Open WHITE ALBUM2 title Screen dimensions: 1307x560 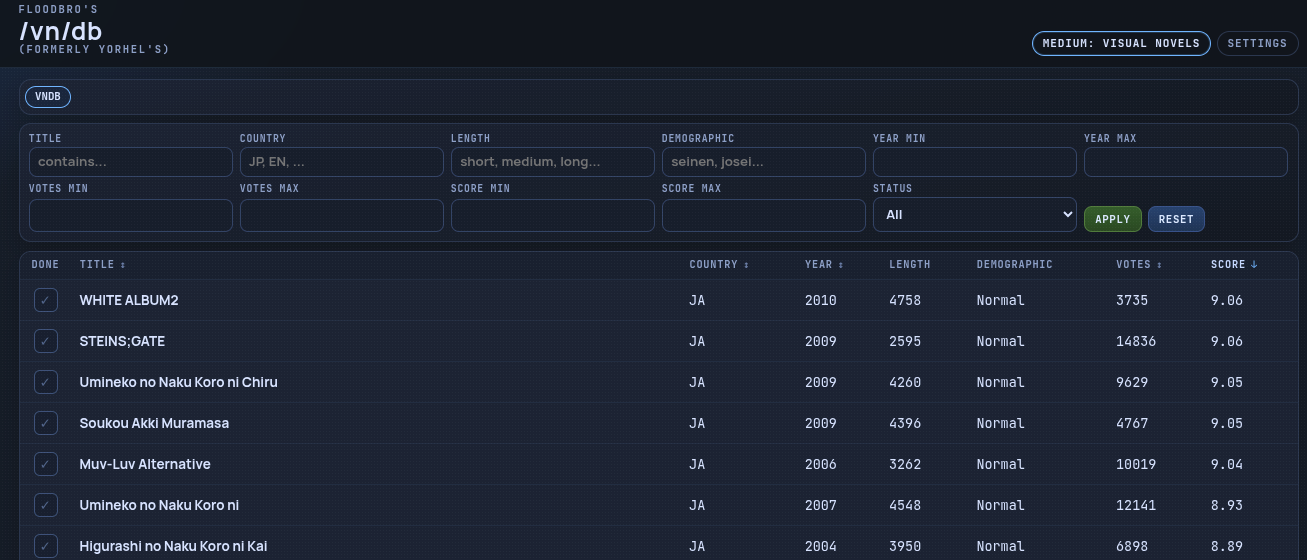tap(129, 300)
